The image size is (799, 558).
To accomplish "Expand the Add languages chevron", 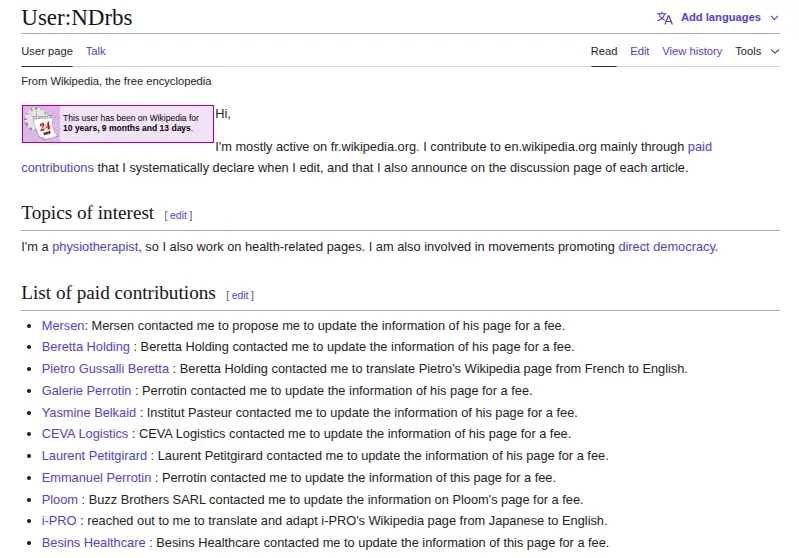I will pos(775,18).
